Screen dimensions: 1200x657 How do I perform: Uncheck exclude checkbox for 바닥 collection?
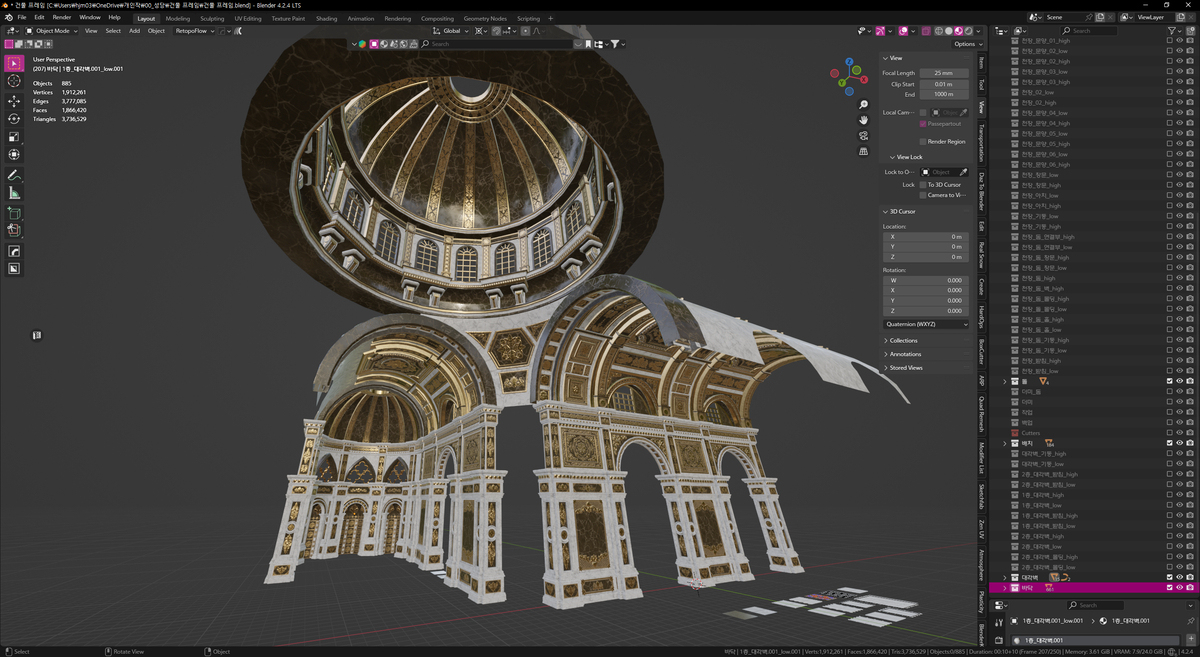(1170, 588)
